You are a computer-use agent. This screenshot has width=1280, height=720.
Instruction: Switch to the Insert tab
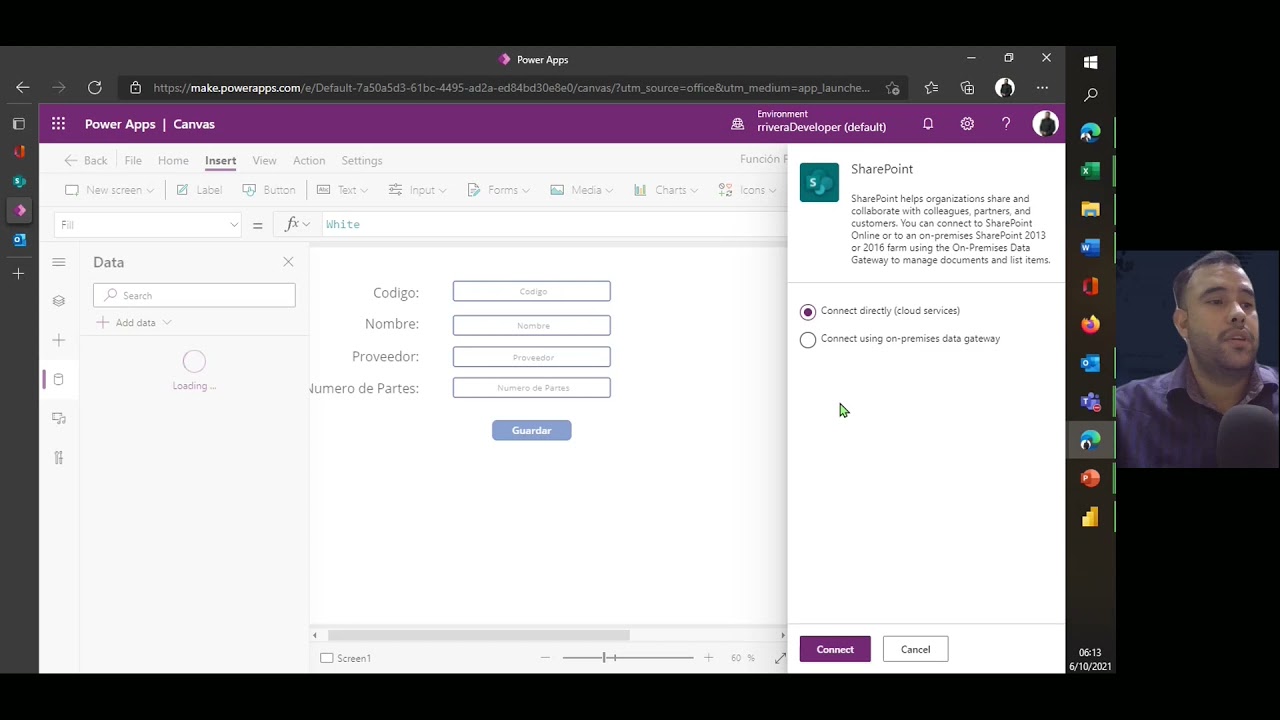220,160
